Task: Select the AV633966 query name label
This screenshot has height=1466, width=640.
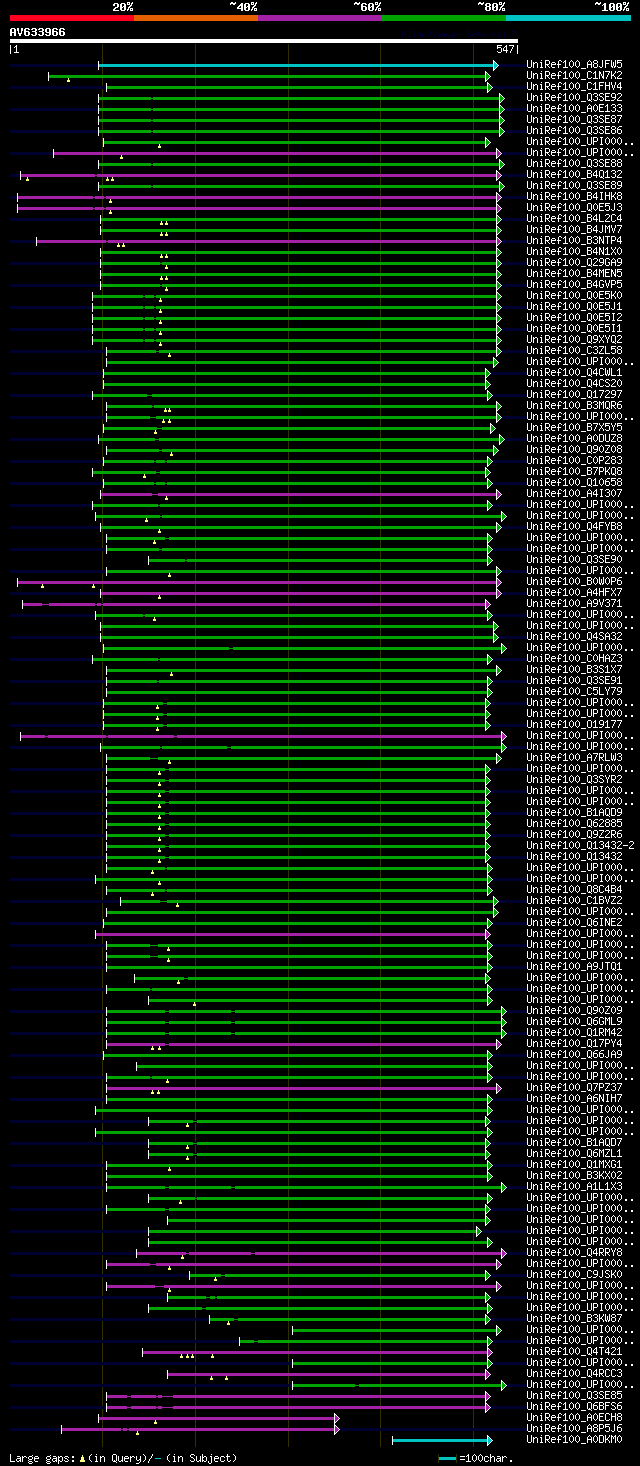Action: (38, 32)
